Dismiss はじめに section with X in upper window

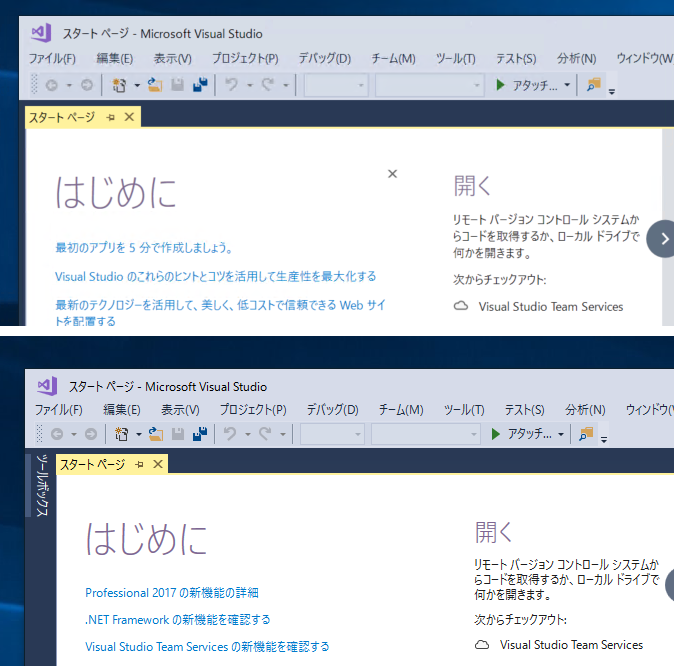click(x=392, y=174)
